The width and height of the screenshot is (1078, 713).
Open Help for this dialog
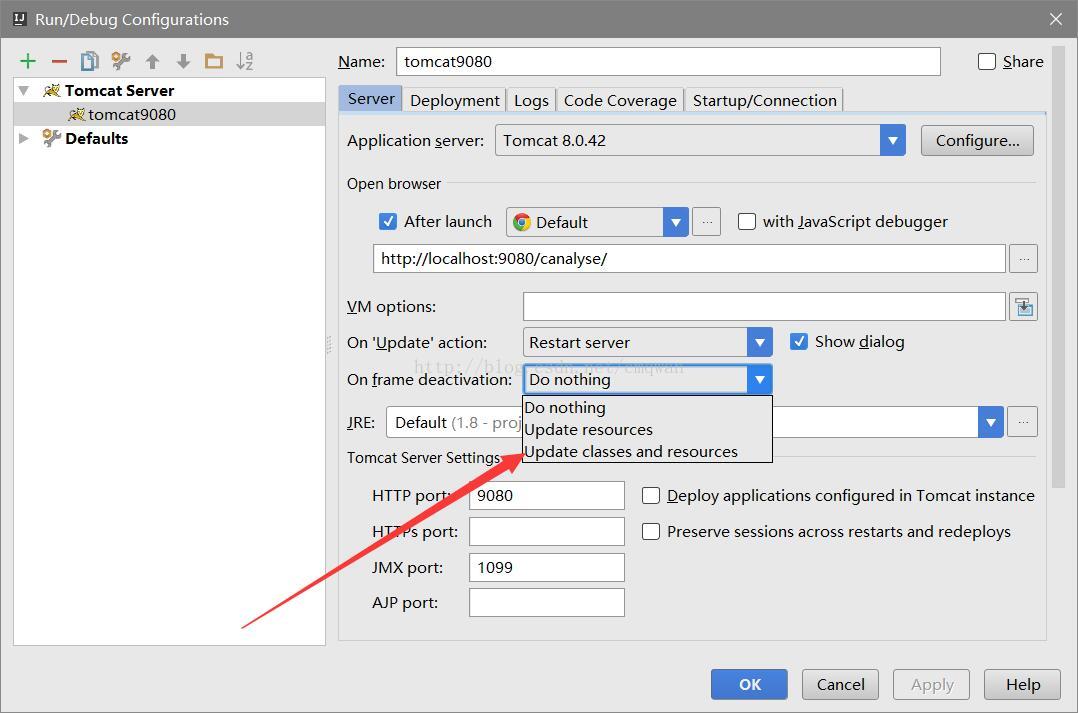click(x=1022, y=684)
